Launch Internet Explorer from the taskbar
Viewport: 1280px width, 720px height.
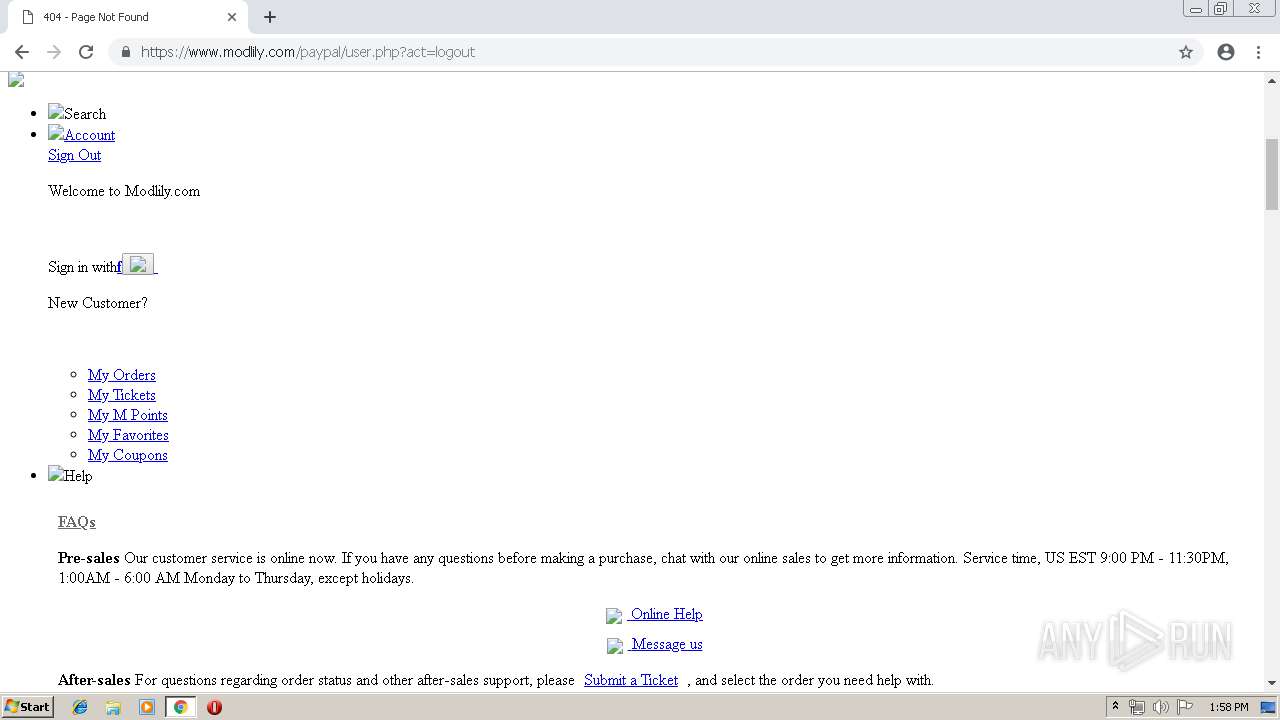point(80,707)
